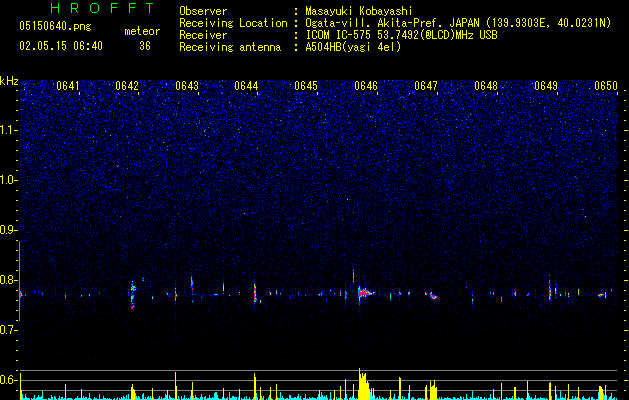Click the 0641 time marker
Screen dimensions: 629x400
[x=68, y=86]
